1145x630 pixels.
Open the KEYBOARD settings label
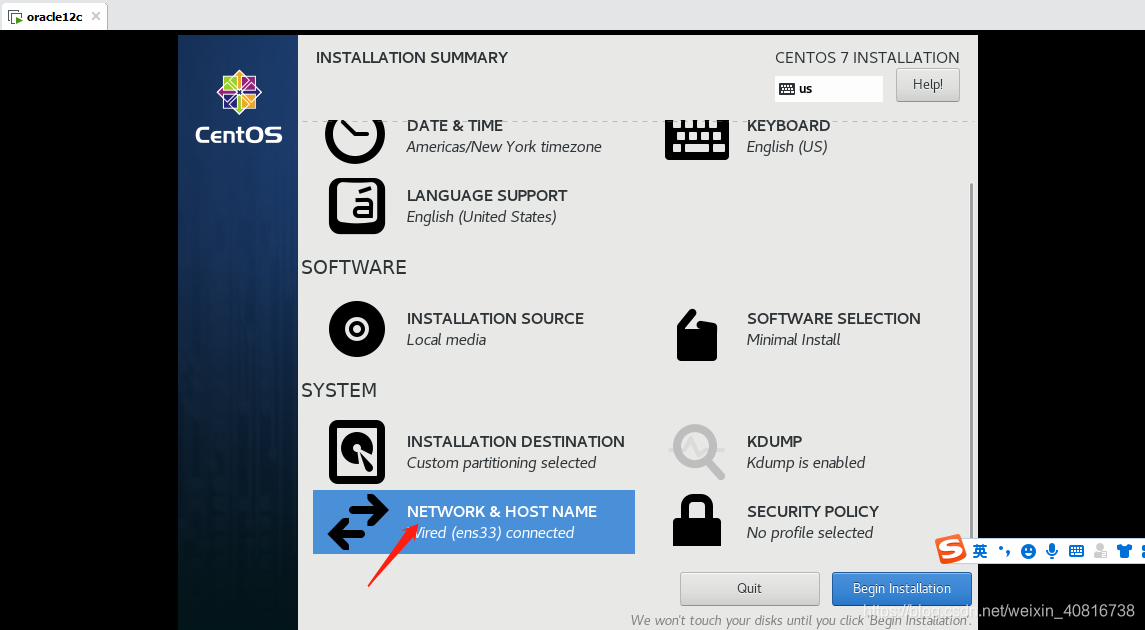[x=789, y=126]
